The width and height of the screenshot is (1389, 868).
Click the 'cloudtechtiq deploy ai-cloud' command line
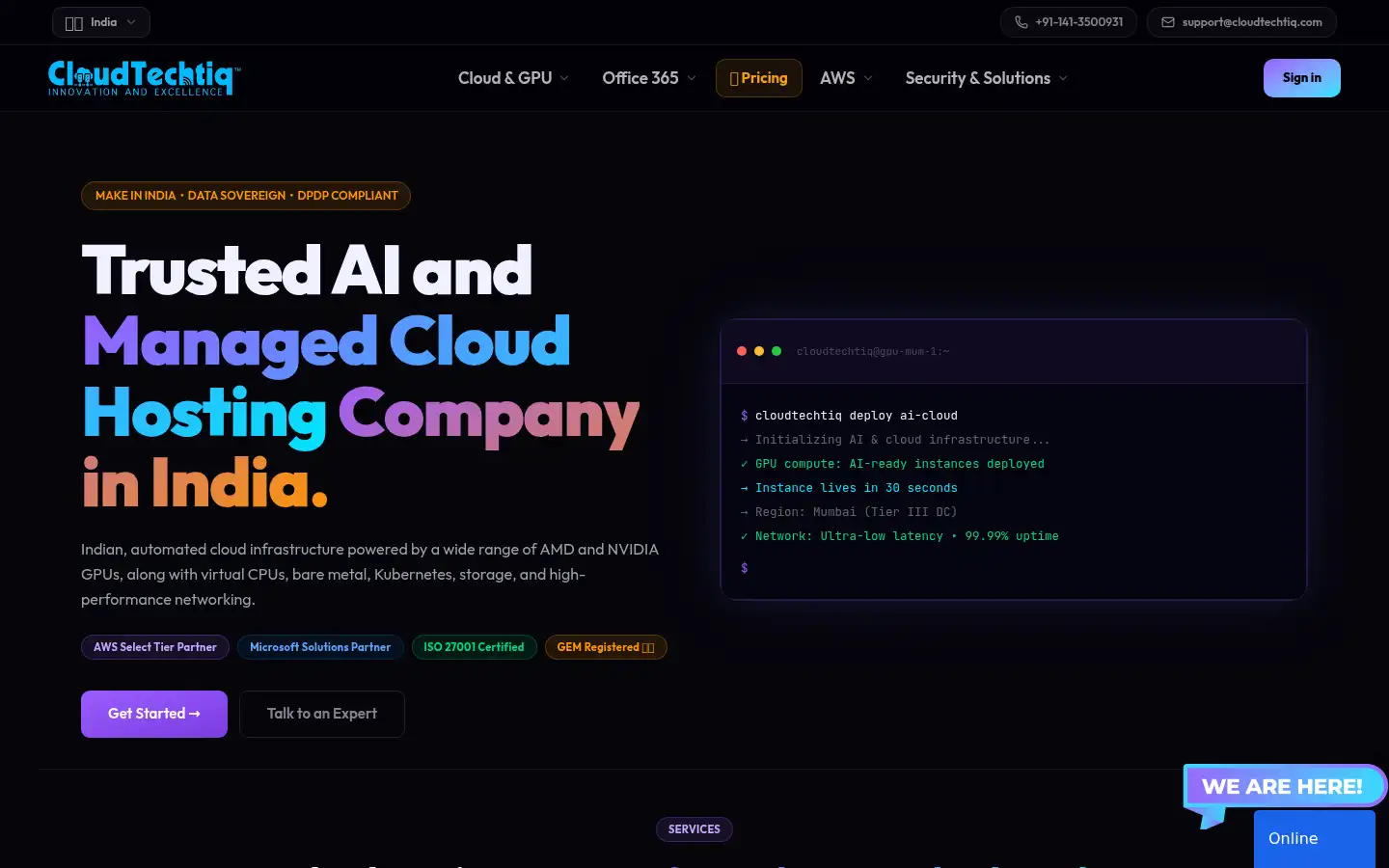[x=849, y=416]
